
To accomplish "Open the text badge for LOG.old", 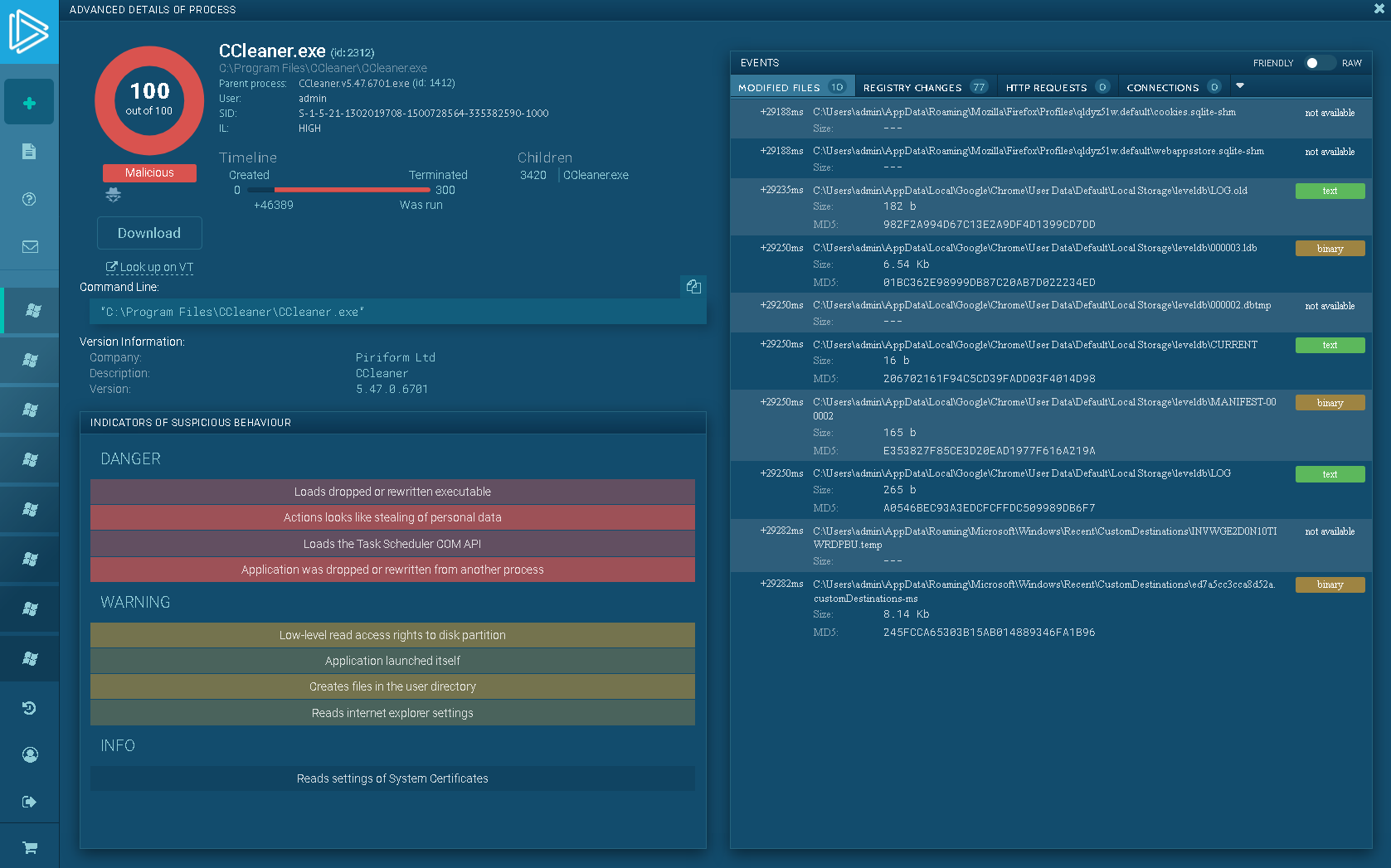I will pyautogui.click(x=1330, y=191).
